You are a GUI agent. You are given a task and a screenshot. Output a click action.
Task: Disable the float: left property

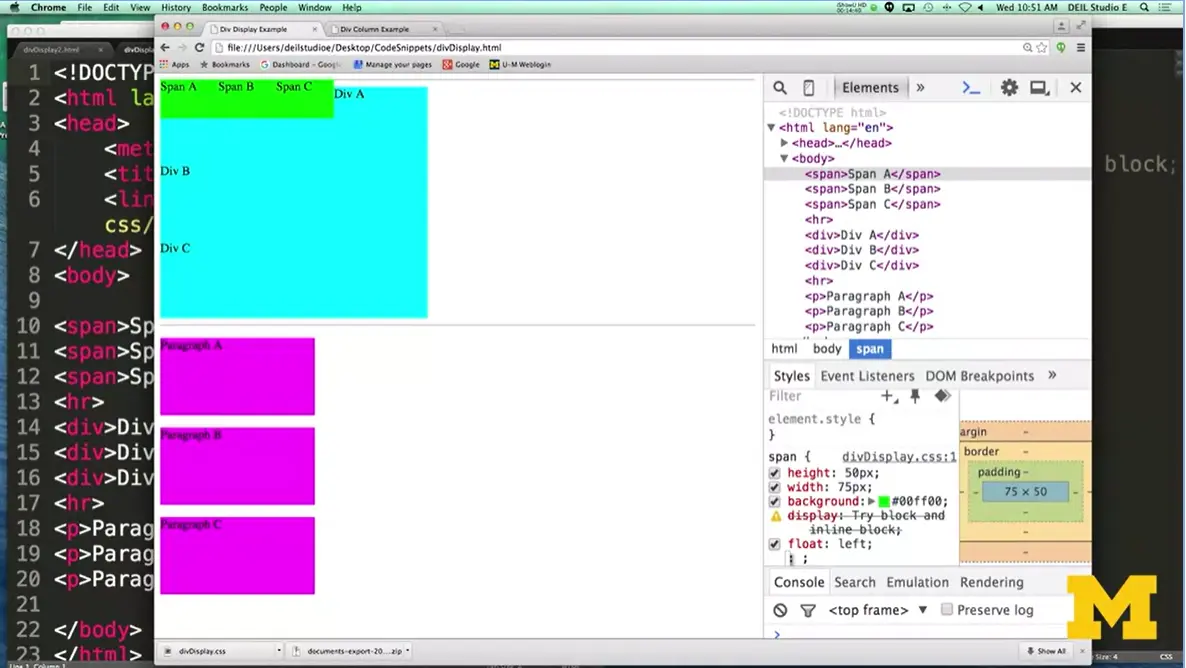[x=775, y=544]
